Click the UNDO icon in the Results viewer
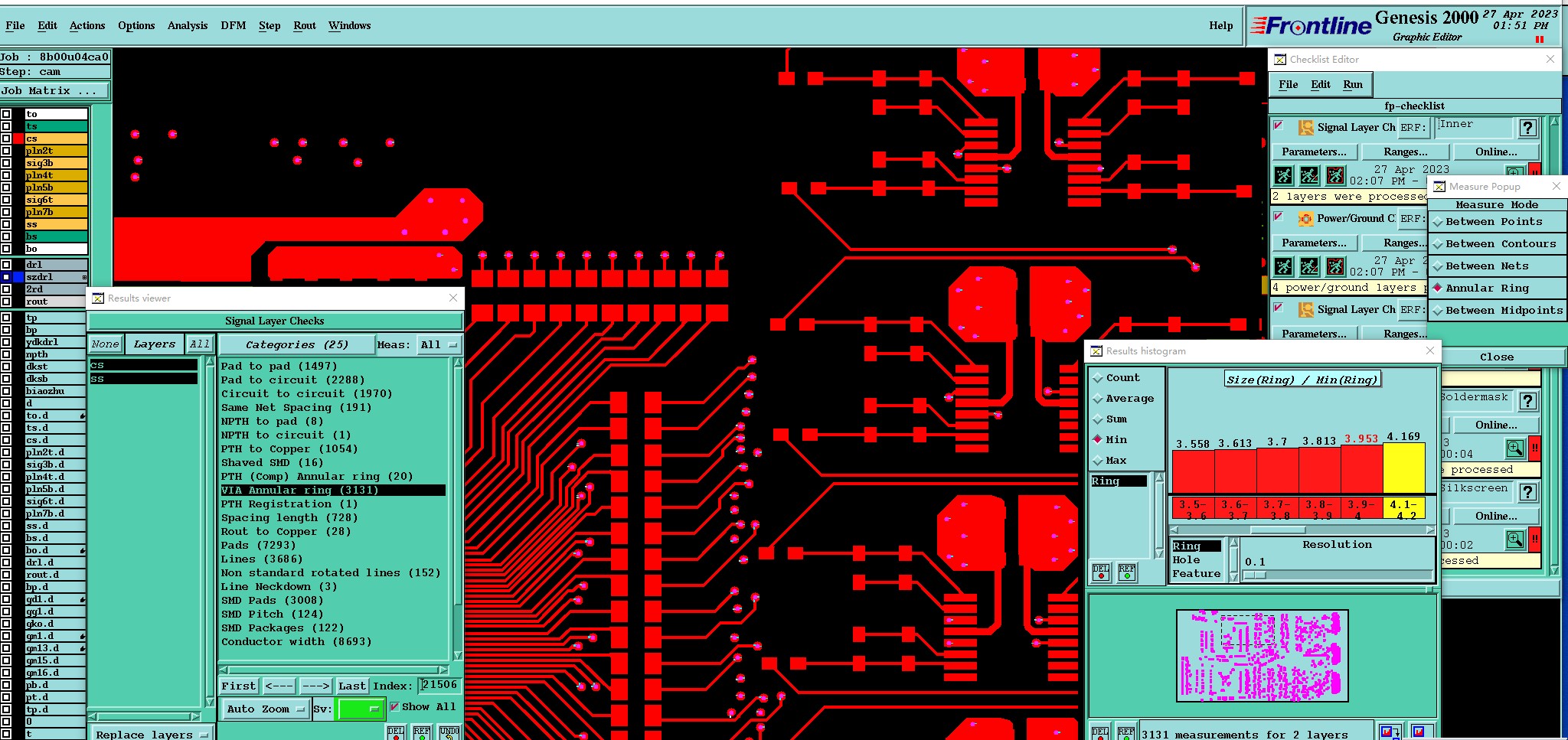 [449, 732]
